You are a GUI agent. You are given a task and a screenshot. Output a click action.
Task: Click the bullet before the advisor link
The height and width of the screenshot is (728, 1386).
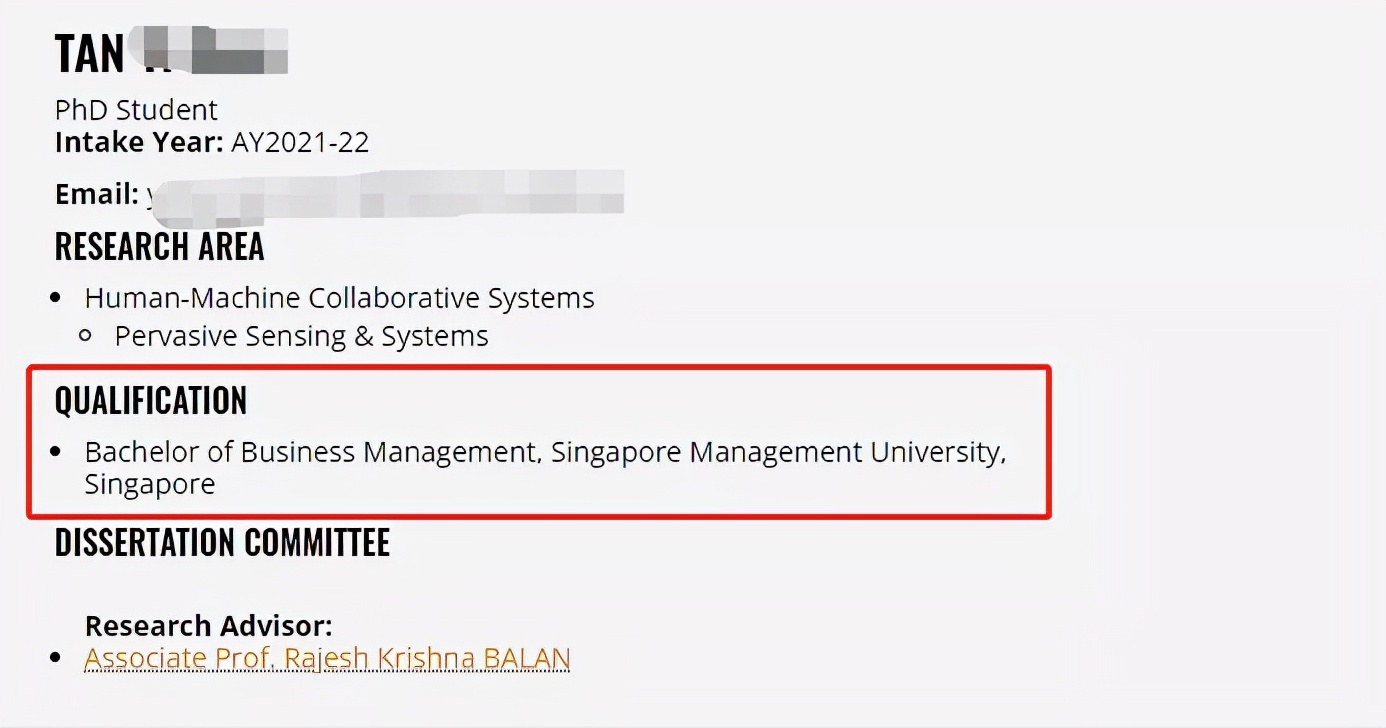click(x=56, y=660)
